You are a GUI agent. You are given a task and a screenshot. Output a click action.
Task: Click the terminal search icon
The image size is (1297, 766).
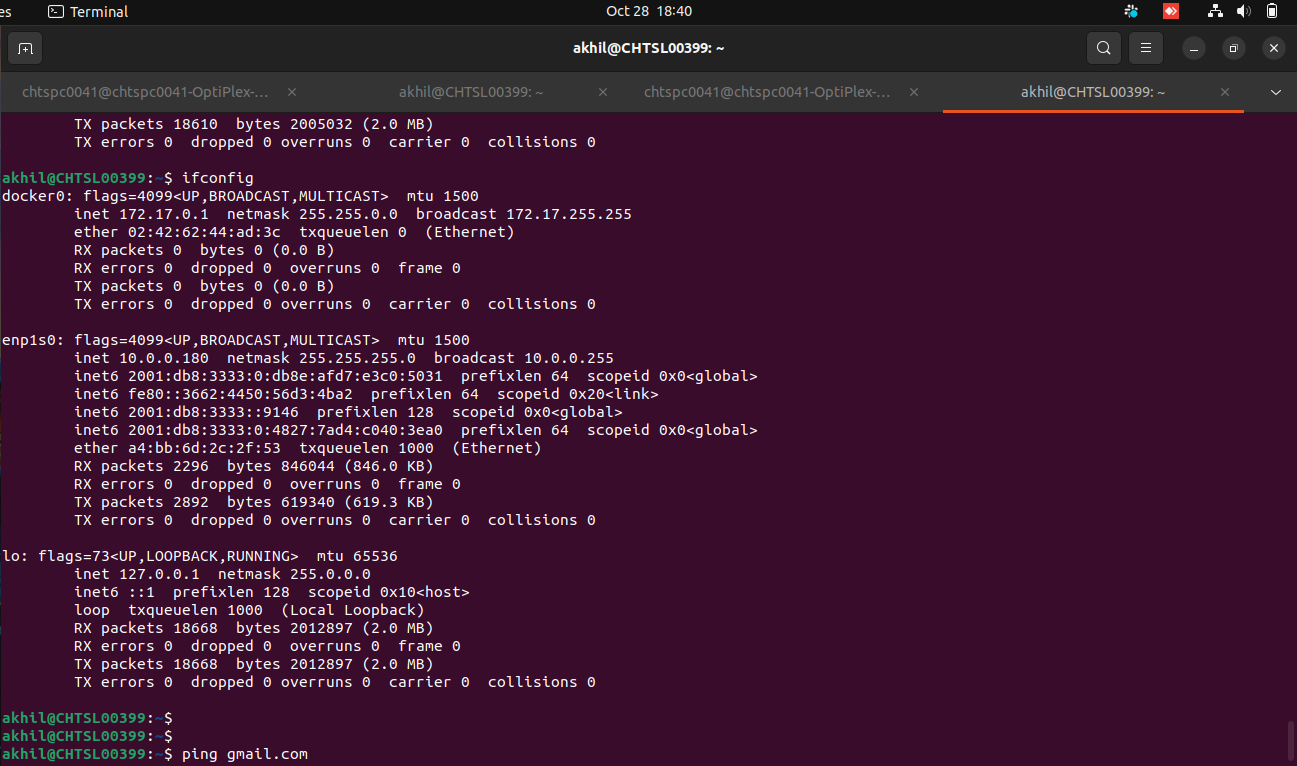click(1103, 48)
